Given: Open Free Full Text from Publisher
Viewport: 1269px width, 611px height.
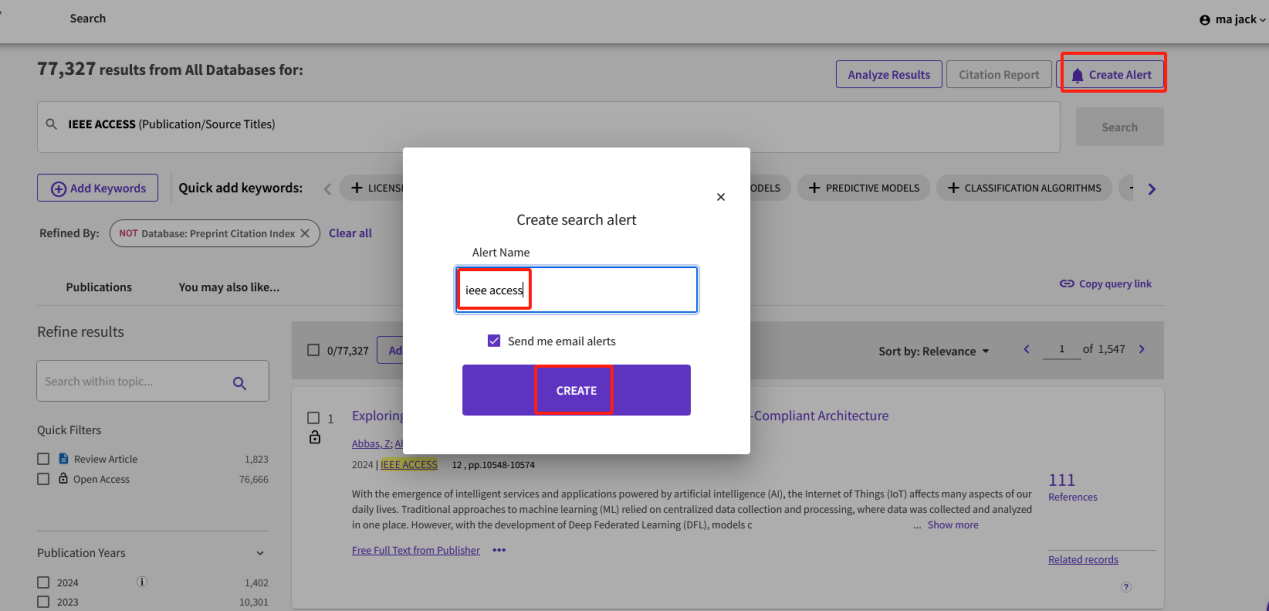Looking at the screenshot, I should [x=416, y=550].
